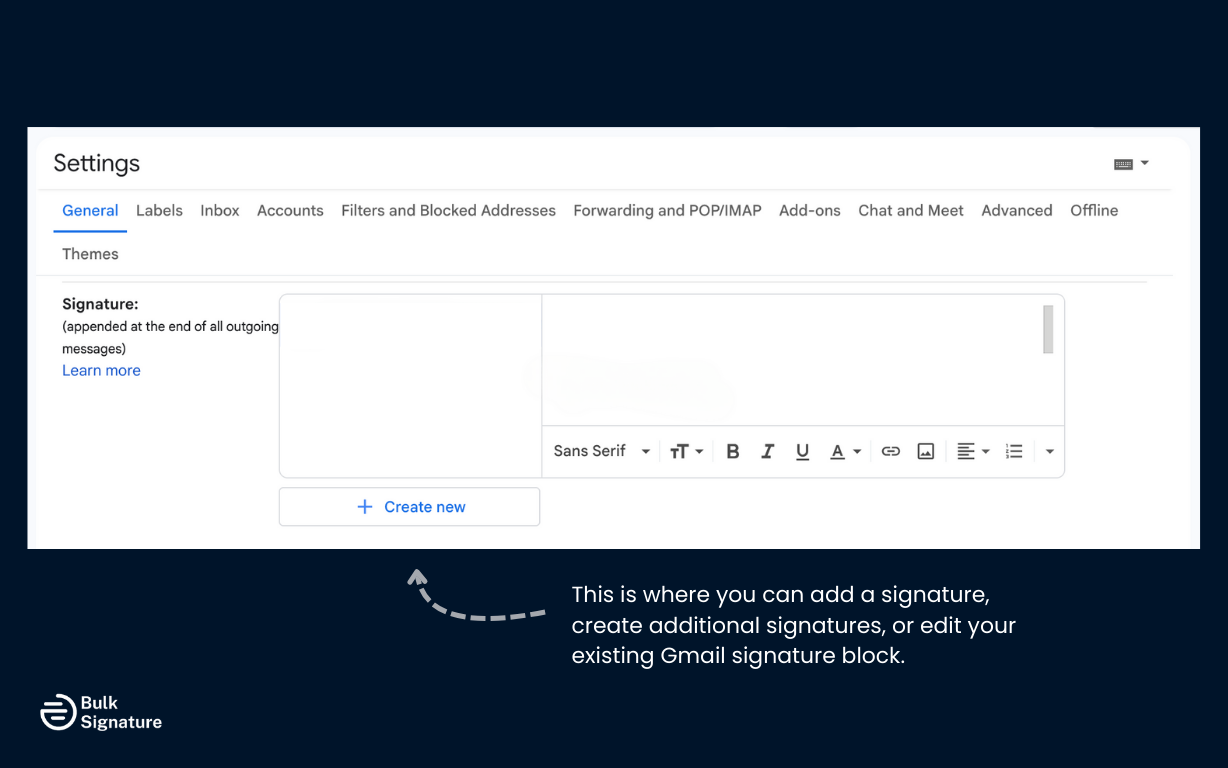
Task: Insert a link into the signature
Action: [890, 451]
